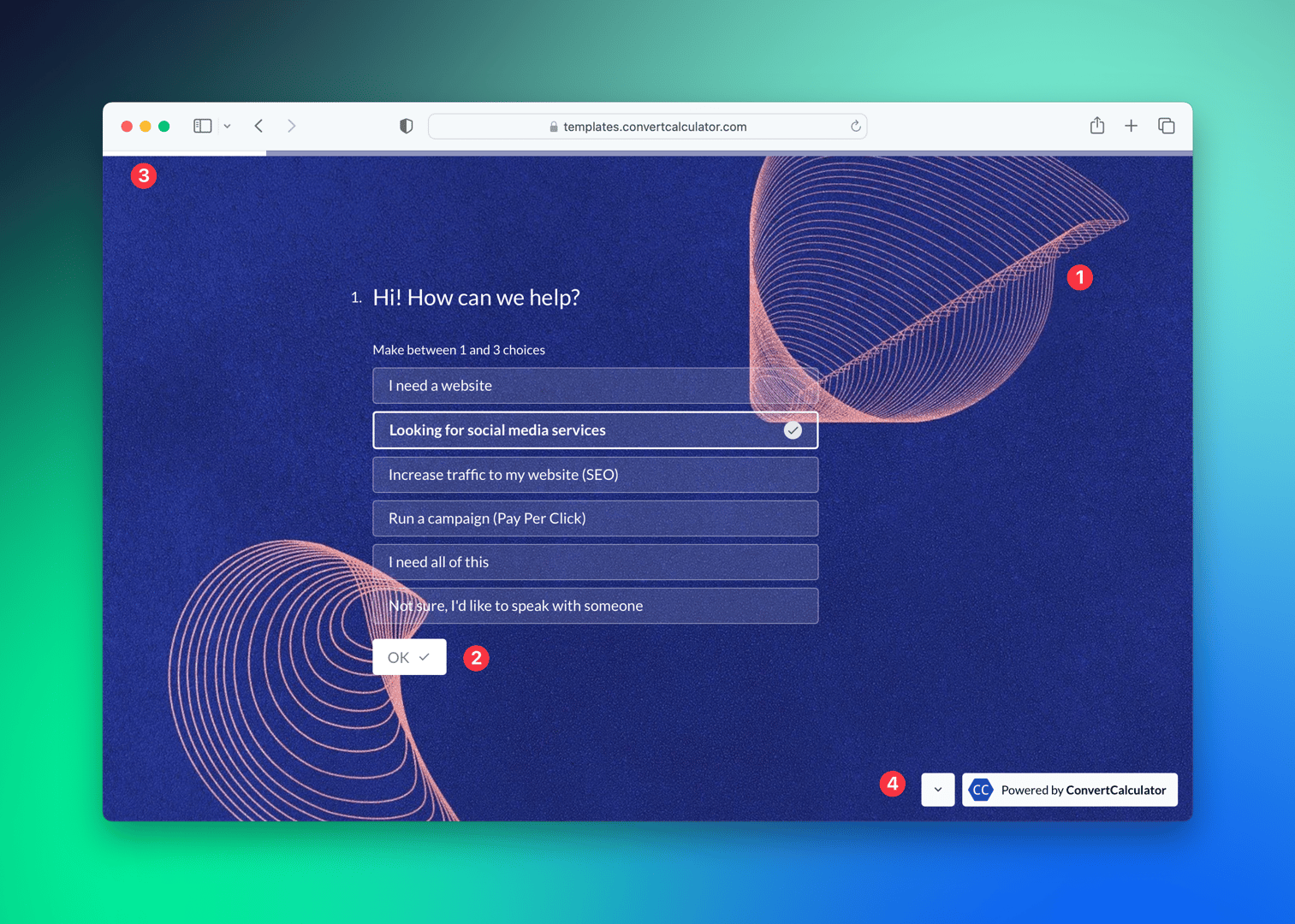Click the 'Make between 1 and 3 choices' hint

point(459,350)
